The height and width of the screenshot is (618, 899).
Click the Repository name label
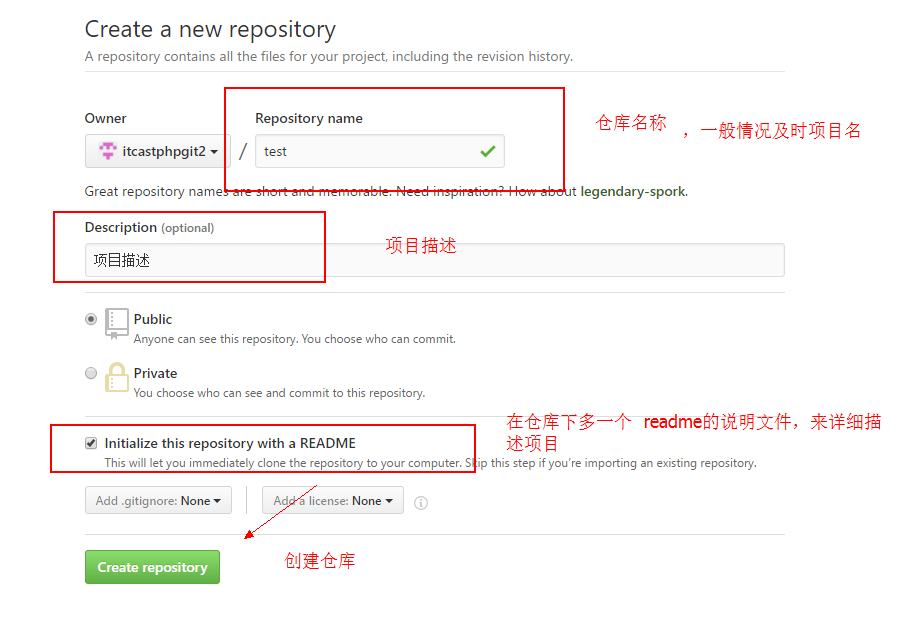point(308,118)
